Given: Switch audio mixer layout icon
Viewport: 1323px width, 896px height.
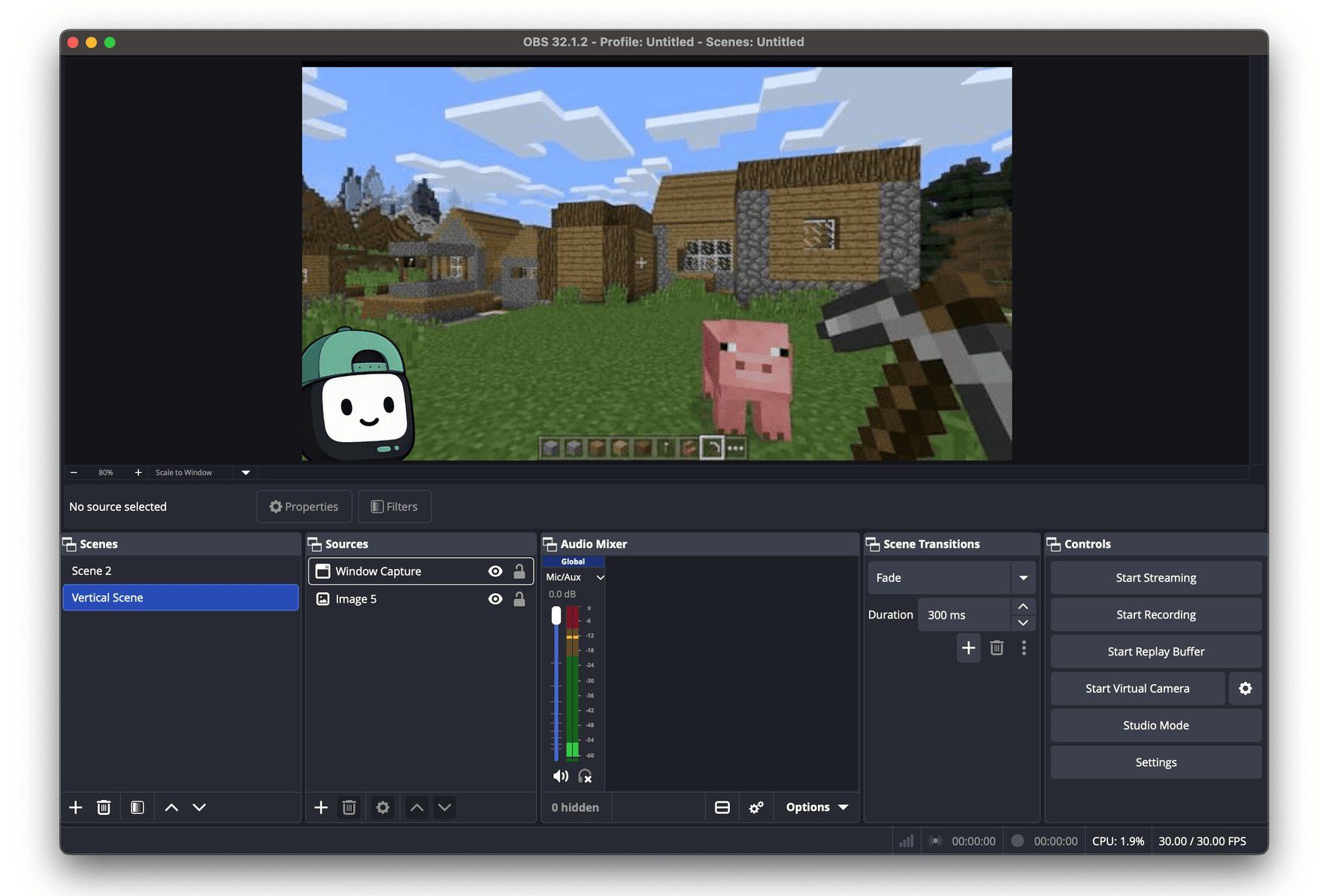Looking at the screenshot, I should [x=722, y=807].
